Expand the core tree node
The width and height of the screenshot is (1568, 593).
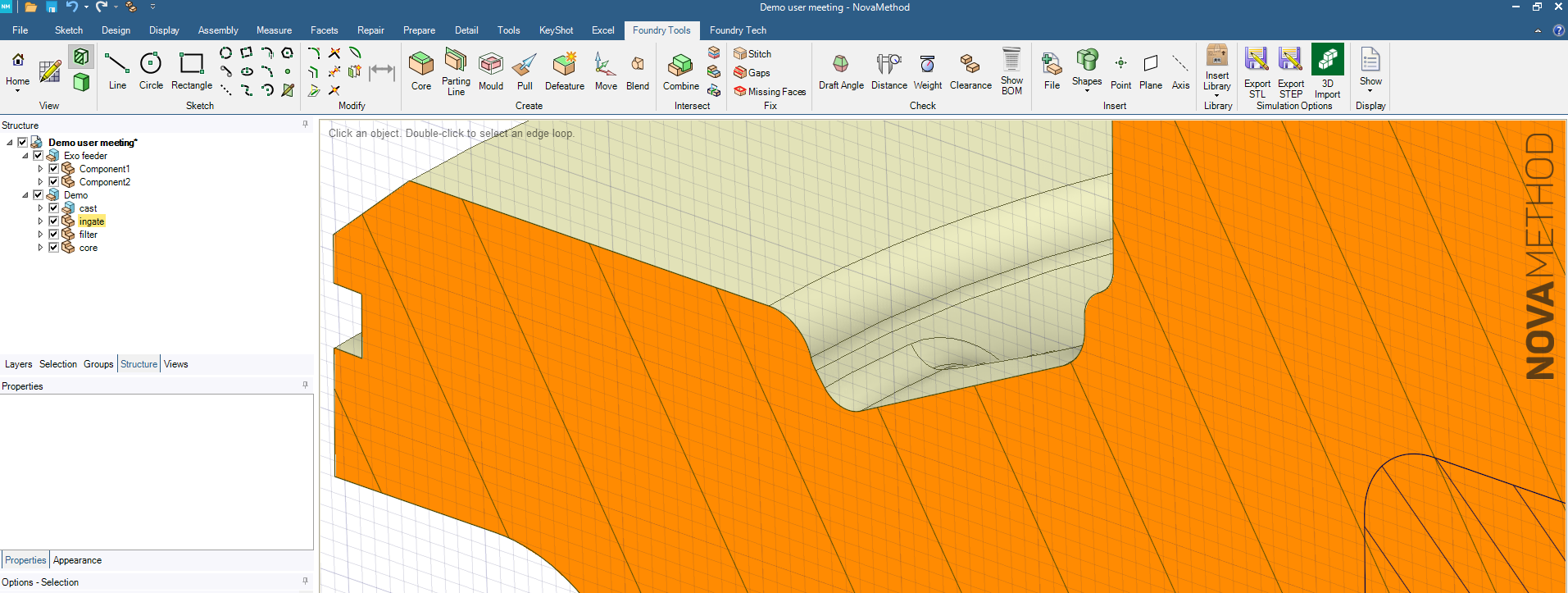click(x=40, y=248)
